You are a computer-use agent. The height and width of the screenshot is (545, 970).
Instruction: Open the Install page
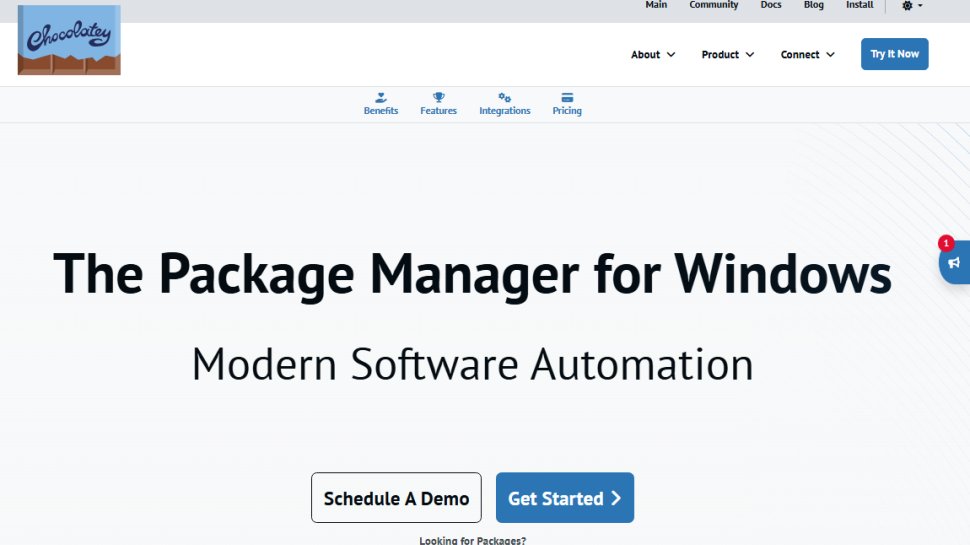tap(859, 5)
